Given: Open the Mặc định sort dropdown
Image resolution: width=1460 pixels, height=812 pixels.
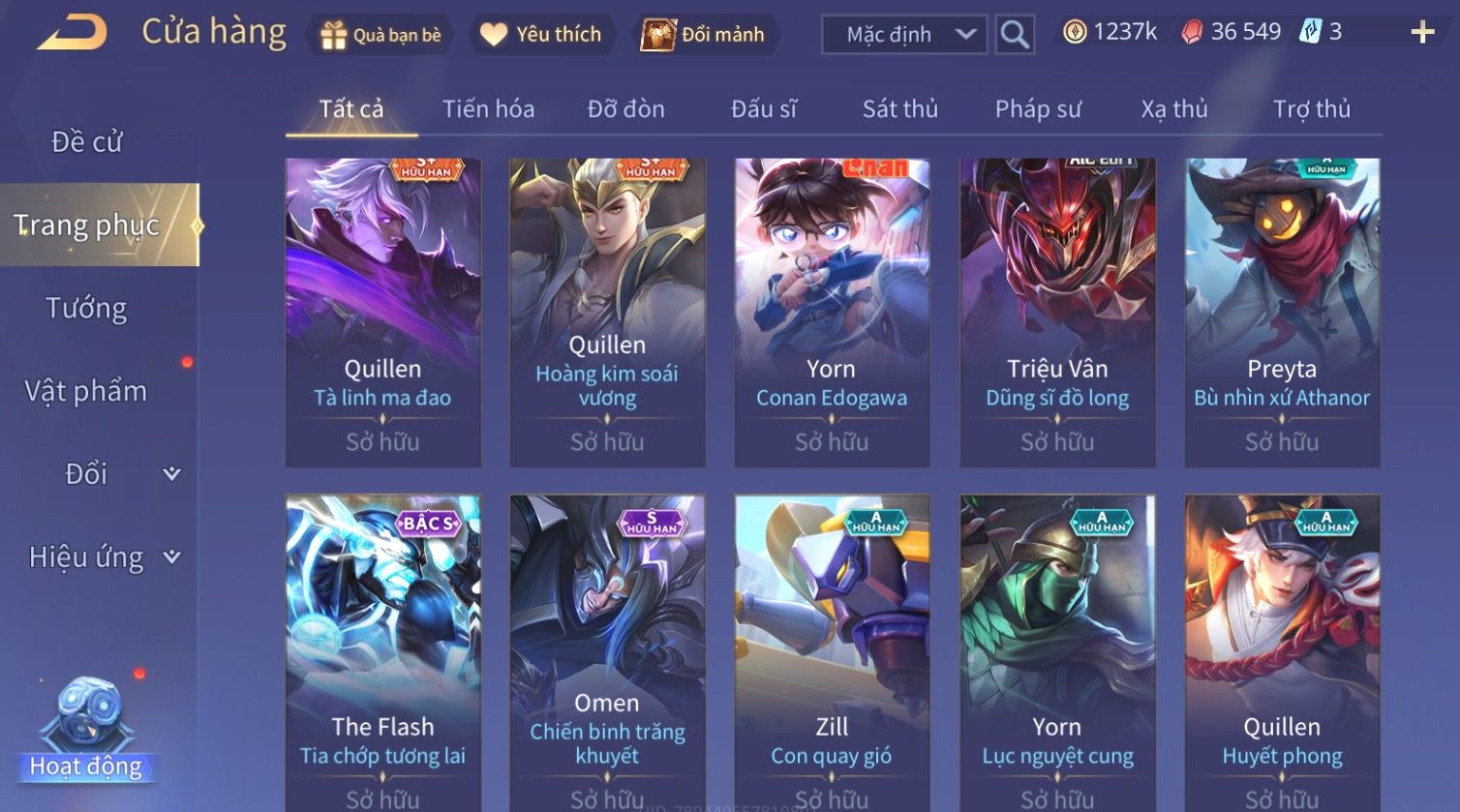Looking at the screenshot, I should (x=904, y=35).
